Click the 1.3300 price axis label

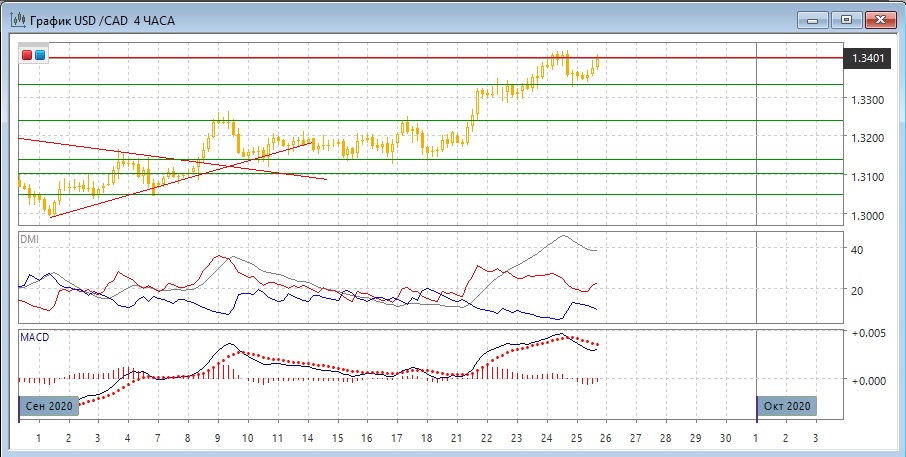[x=866, y=100]
